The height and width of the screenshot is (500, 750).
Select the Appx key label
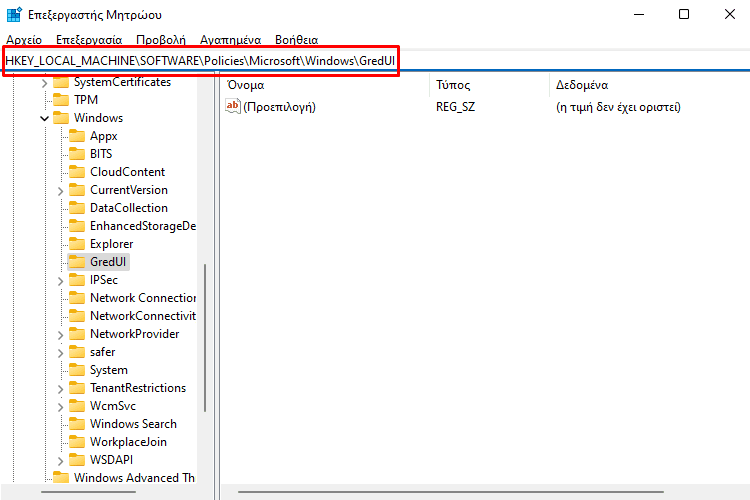pos(104,136)
